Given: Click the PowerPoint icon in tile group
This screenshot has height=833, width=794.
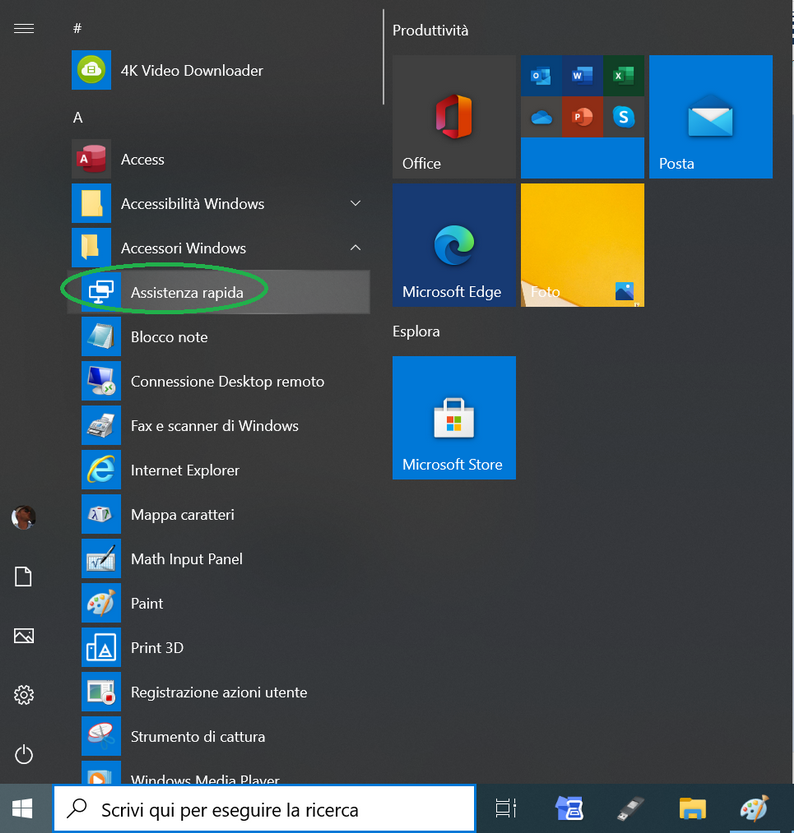Looking at the screenshot, I should (582, 117).
